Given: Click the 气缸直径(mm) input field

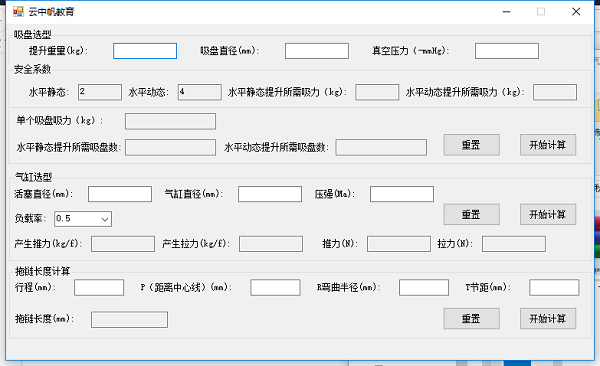Looking at the screenshot, I should point(270,194).
